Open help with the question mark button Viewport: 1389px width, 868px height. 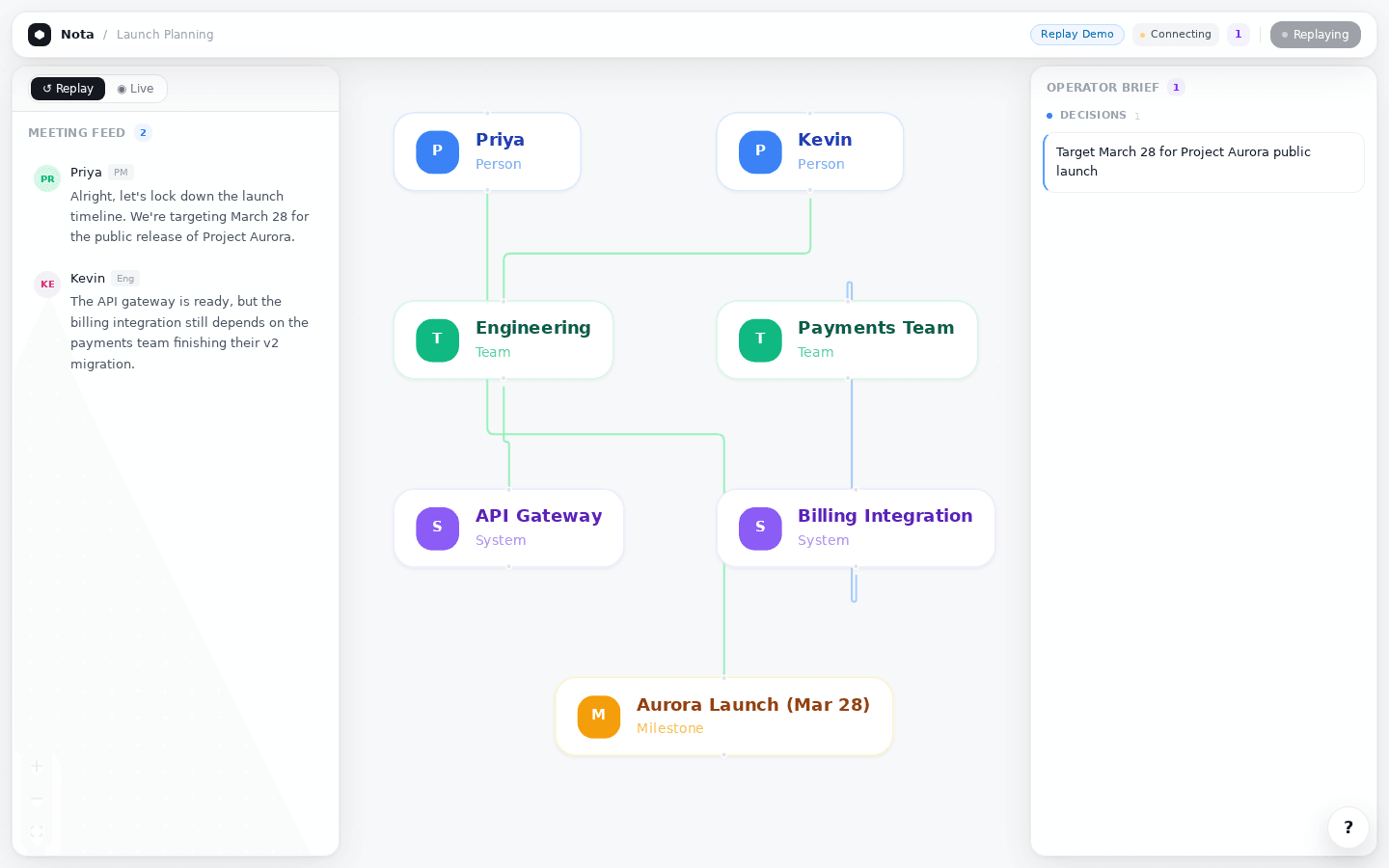click(1348, 827)
